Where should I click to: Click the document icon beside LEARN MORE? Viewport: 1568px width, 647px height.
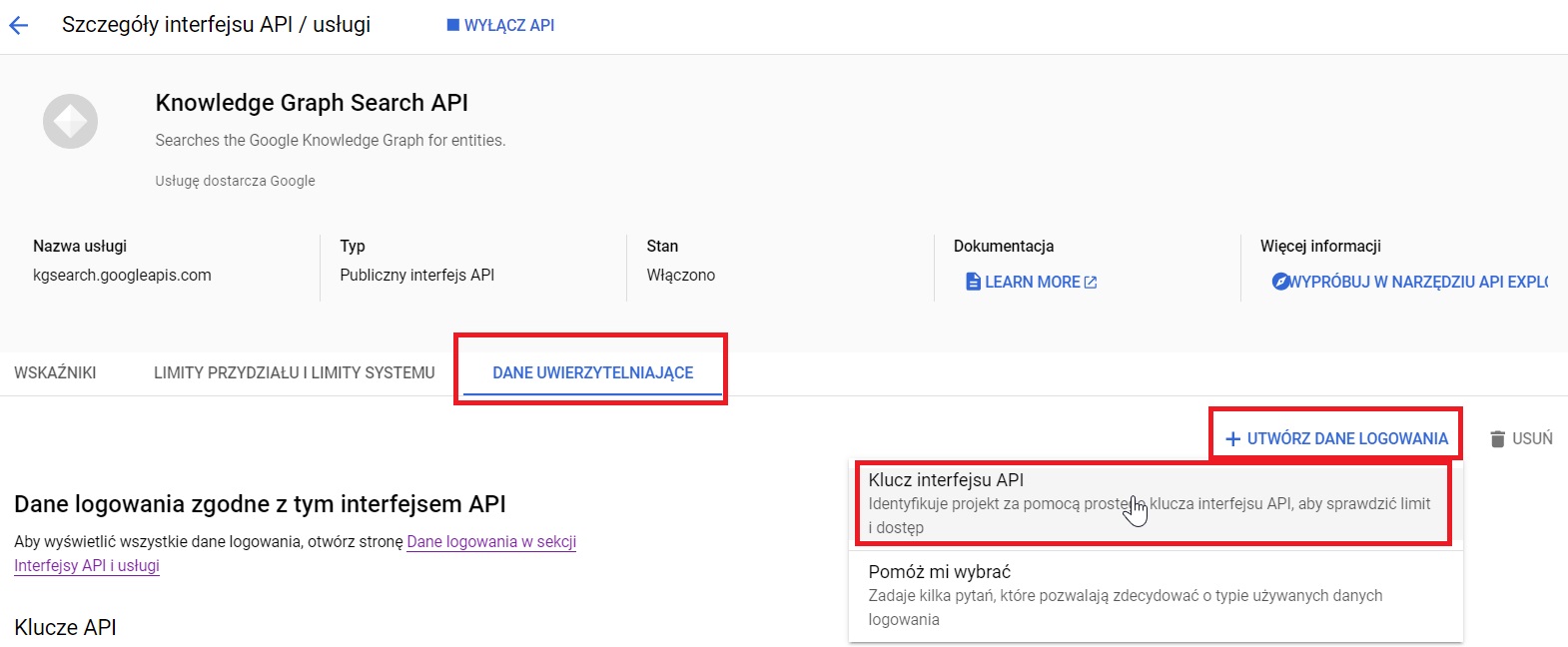[x=973, y=283]
